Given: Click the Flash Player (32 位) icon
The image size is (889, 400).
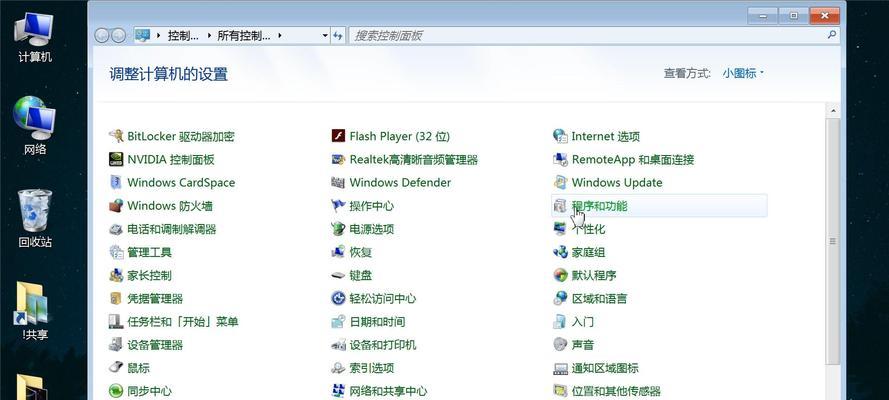Looking at the screenshot, I should [x=338, y=136].
